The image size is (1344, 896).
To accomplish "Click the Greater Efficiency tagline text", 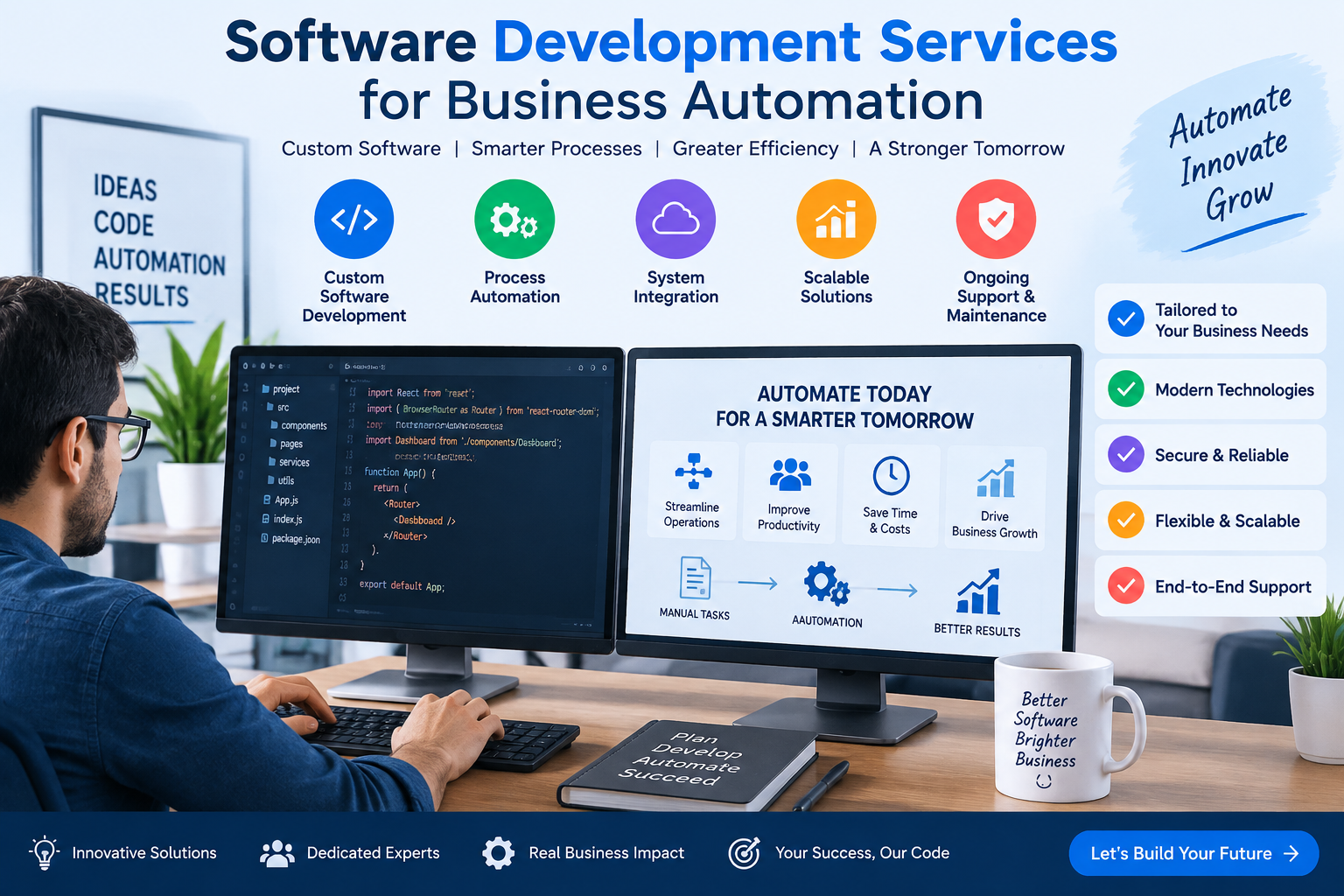I will click(x=755, y=149).
